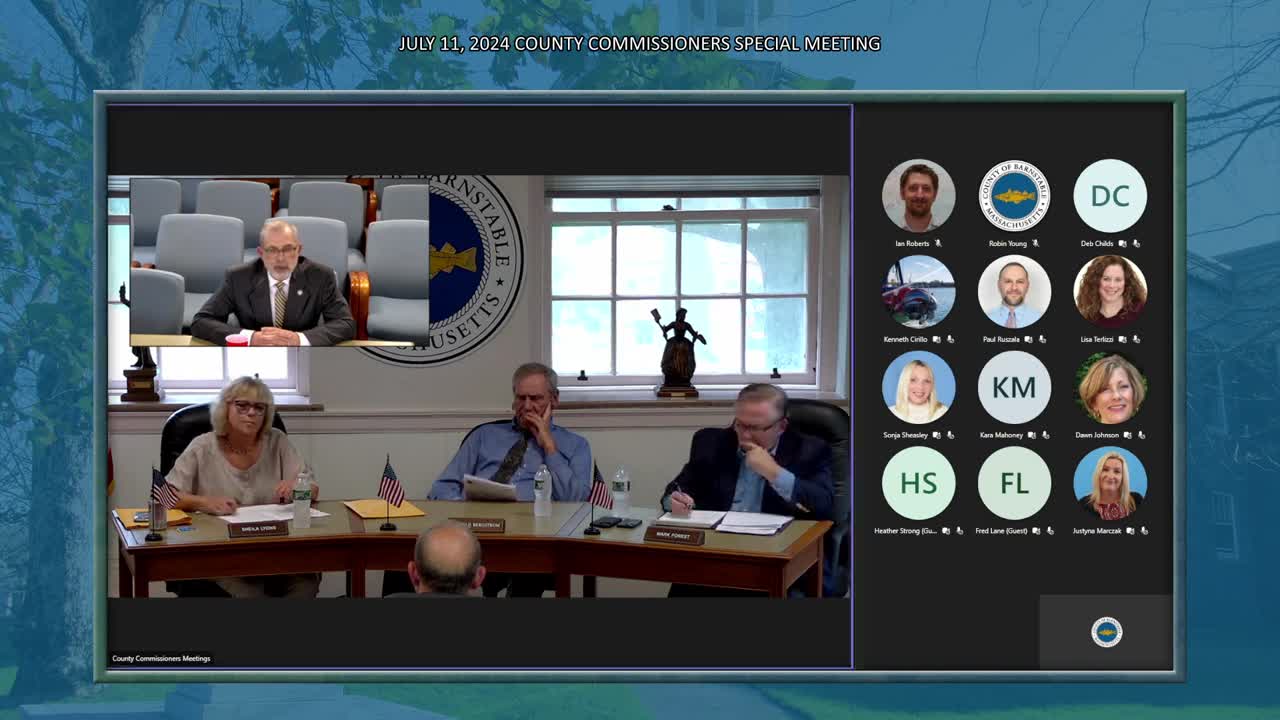The height and width of the screenshot is (720, 1280).
Task: Click the muted mic icon beside Fred Lane
Action: (1051, 531)
